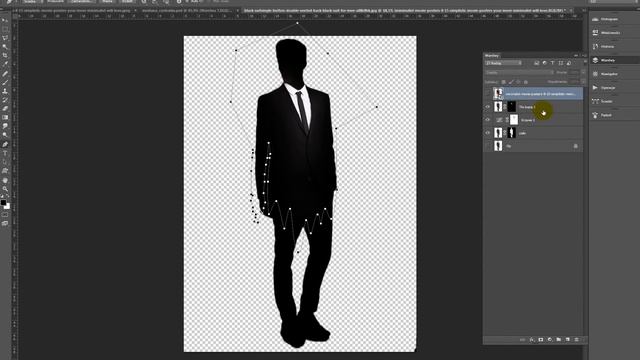Select the Move tool

5,20
